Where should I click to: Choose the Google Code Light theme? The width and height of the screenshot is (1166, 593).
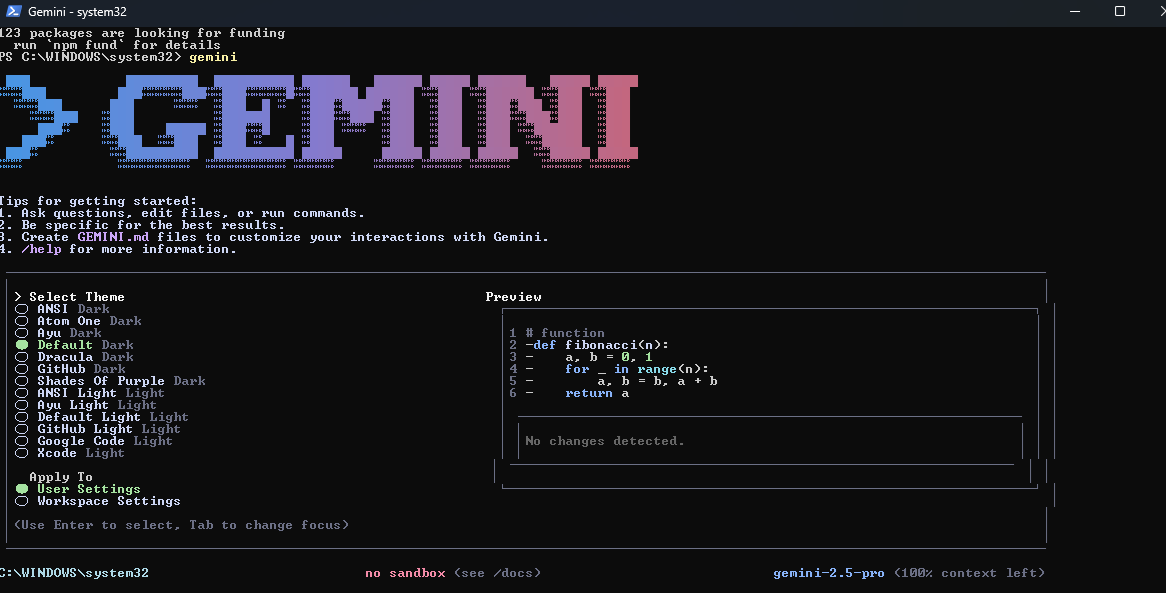click(94, 440)
